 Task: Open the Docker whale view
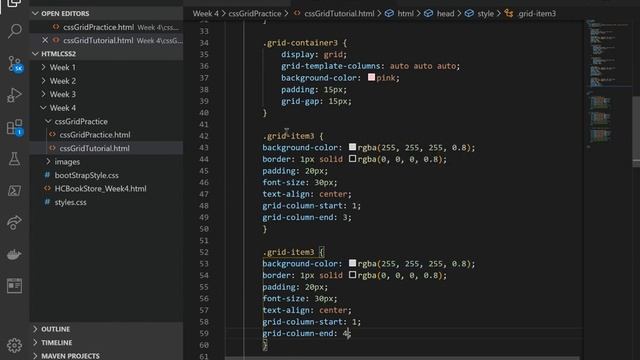pos(14,254)
